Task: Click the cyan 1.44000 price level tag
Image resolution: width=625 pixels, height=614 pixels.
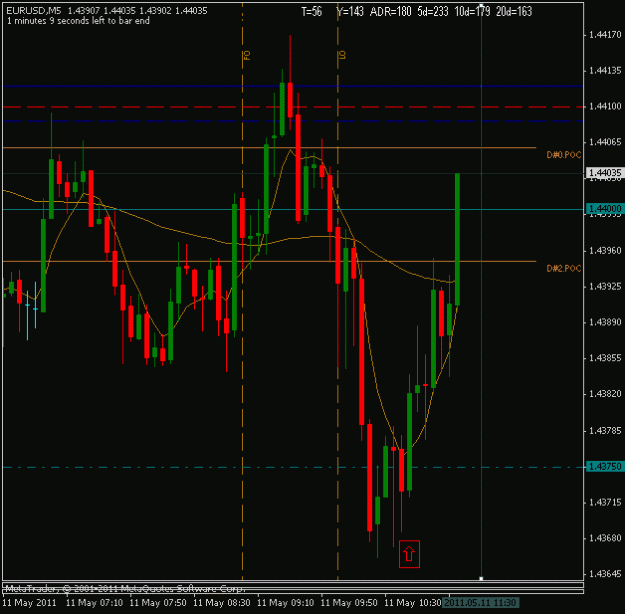Action: coord(605,209)
